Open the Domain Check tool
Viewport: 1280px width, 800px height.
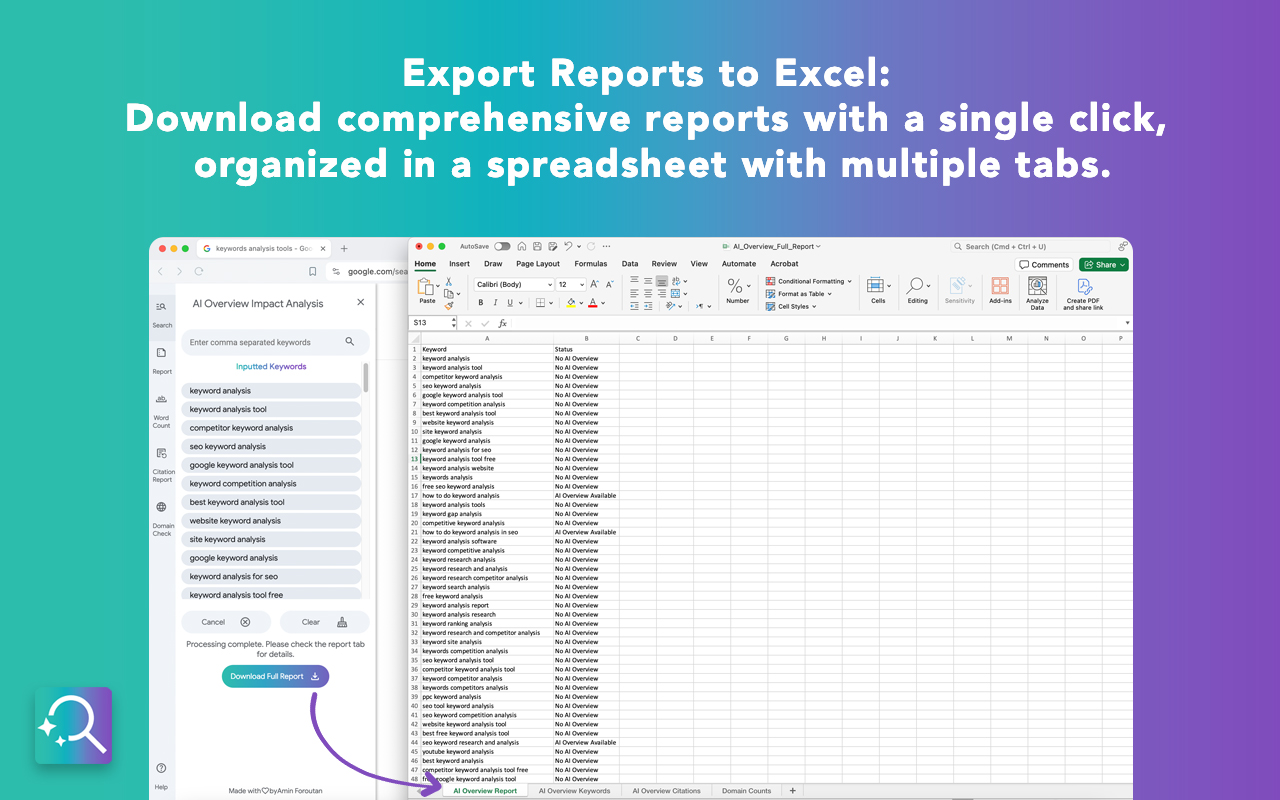pos(162,519)
